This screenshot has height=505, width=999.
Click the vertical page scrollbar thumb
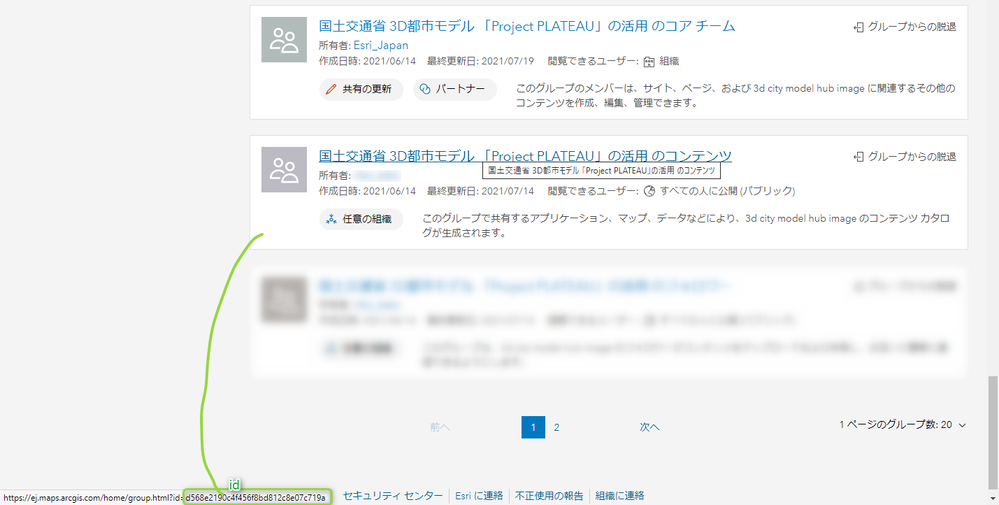pyautogui.click(x=993, y=432)
